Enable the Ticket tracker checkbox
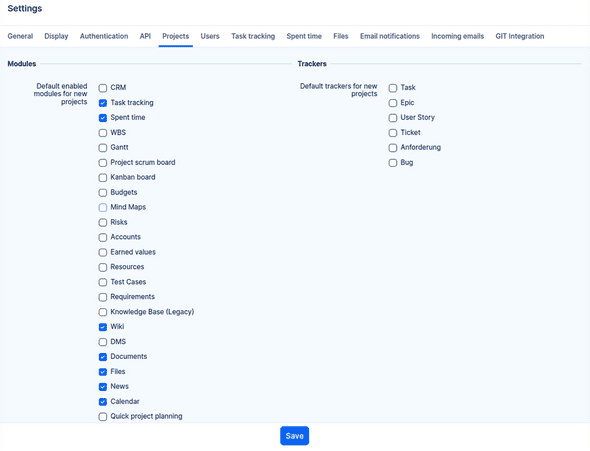The image size is (590, 451). 393,133
